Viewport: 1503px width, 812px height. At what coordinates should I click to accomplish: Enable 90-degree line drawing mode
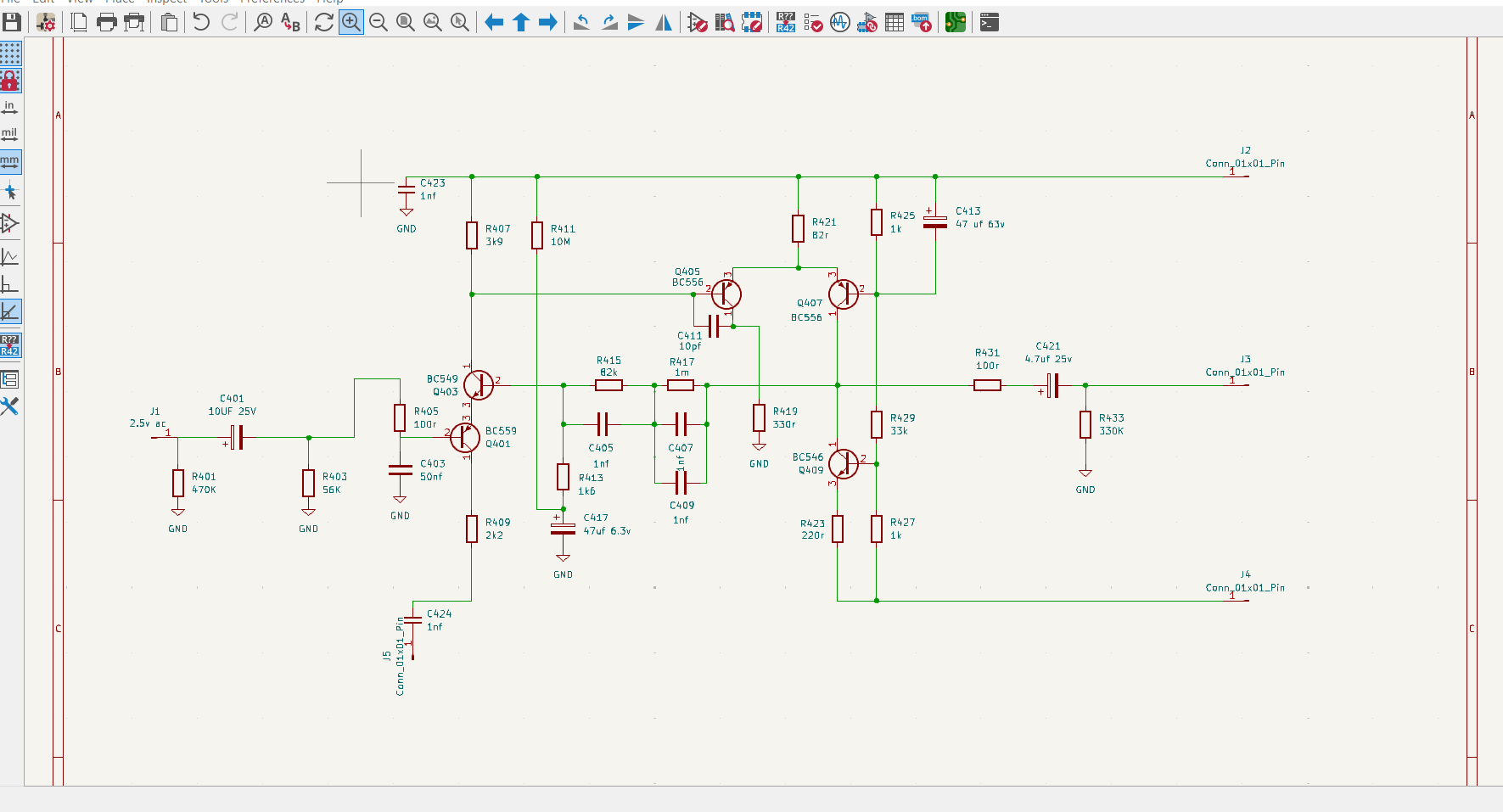[10, 283]
